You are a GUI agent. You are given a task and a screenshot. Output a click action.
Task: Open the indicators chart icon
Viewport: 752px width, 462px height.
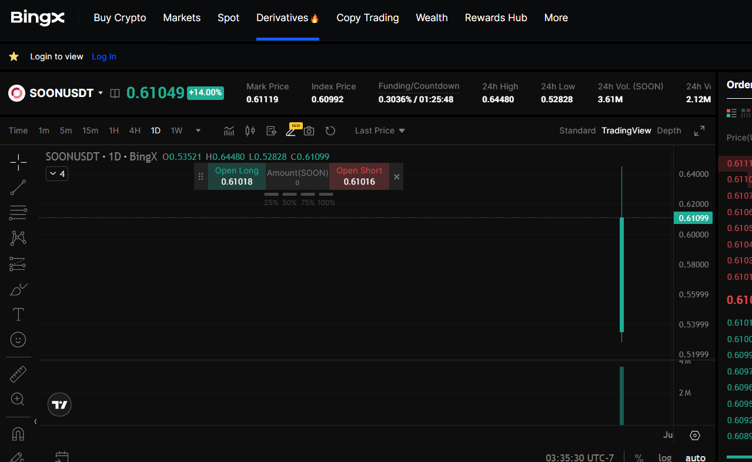coord(229,131)
